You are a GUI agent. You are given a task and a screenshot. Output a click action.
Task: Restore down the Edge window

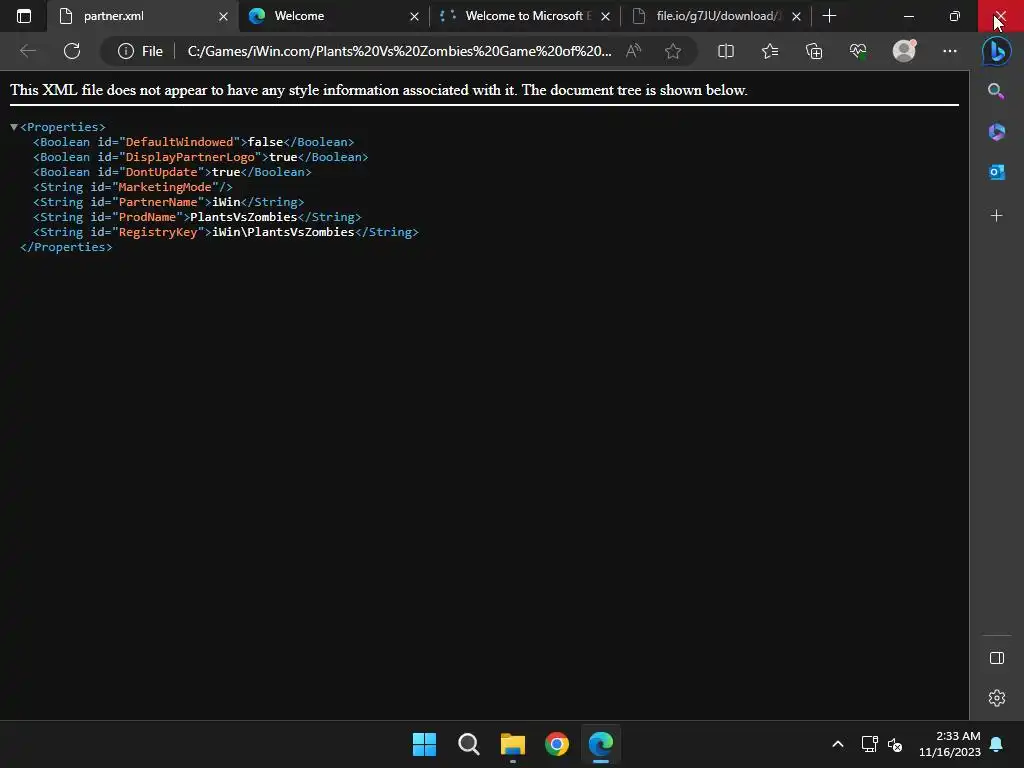click(x=954, y=16)
